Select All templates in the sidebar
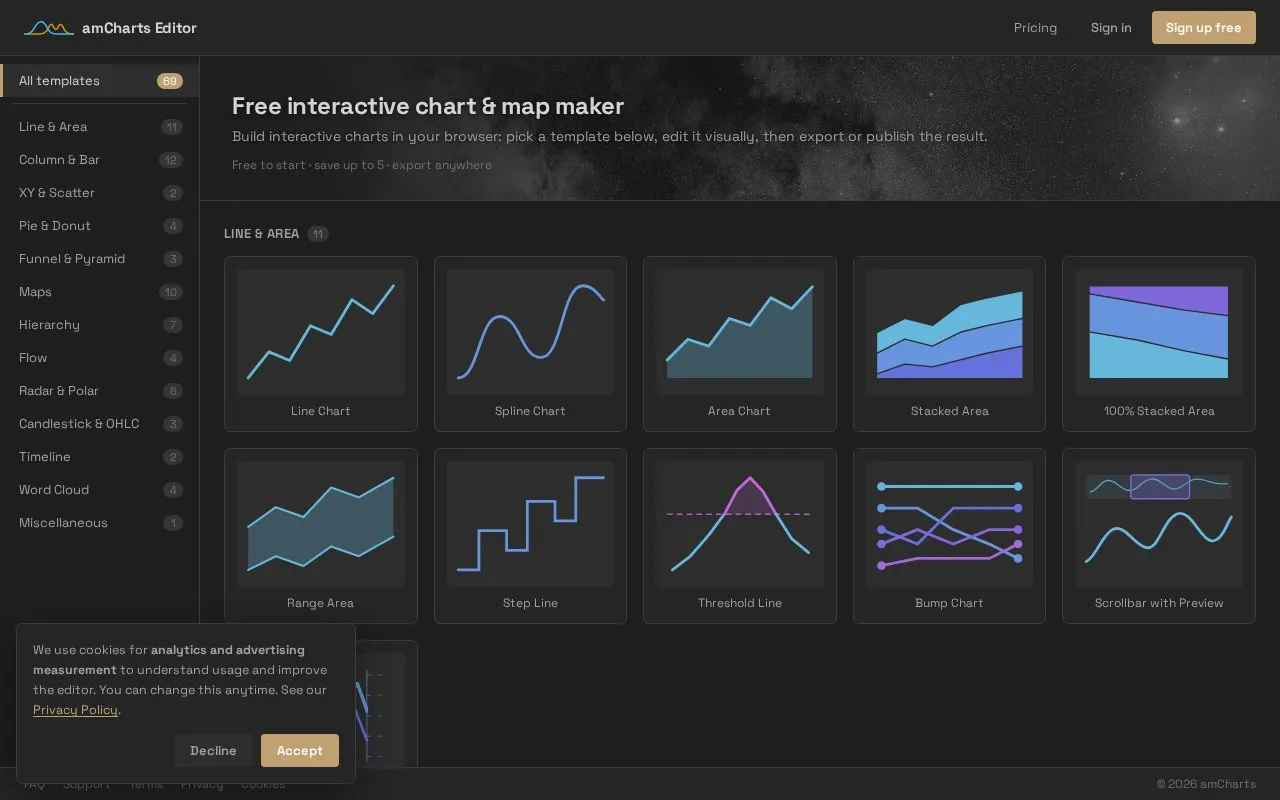 (x=100, y=81)
